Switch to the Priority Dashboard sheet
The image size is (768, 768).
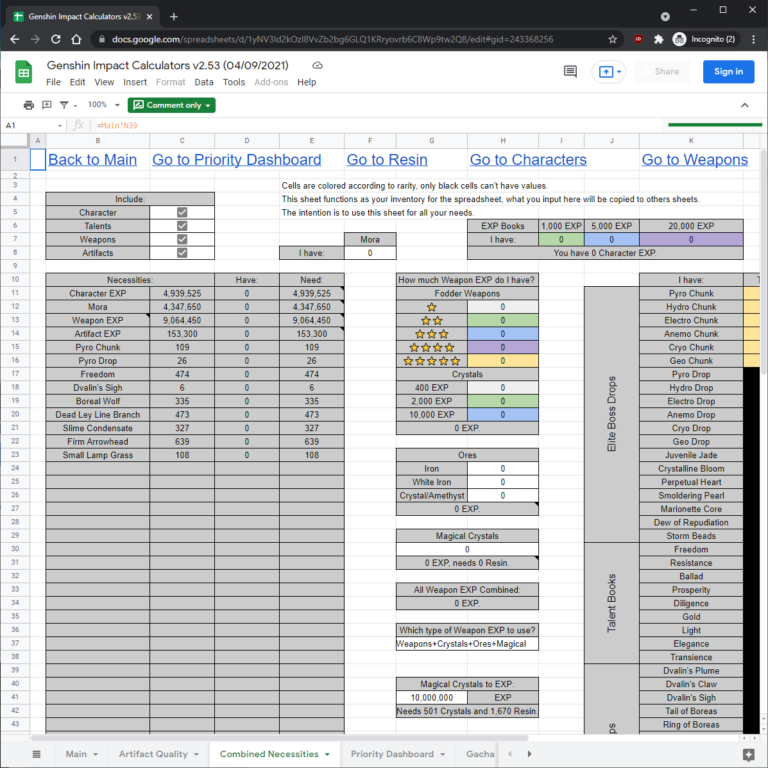tap(392, 754)
